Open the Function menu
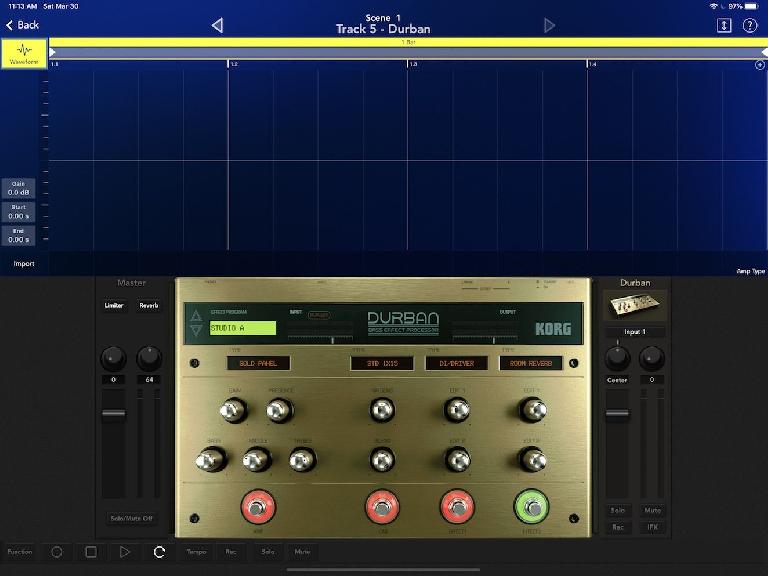 (20, 552)
